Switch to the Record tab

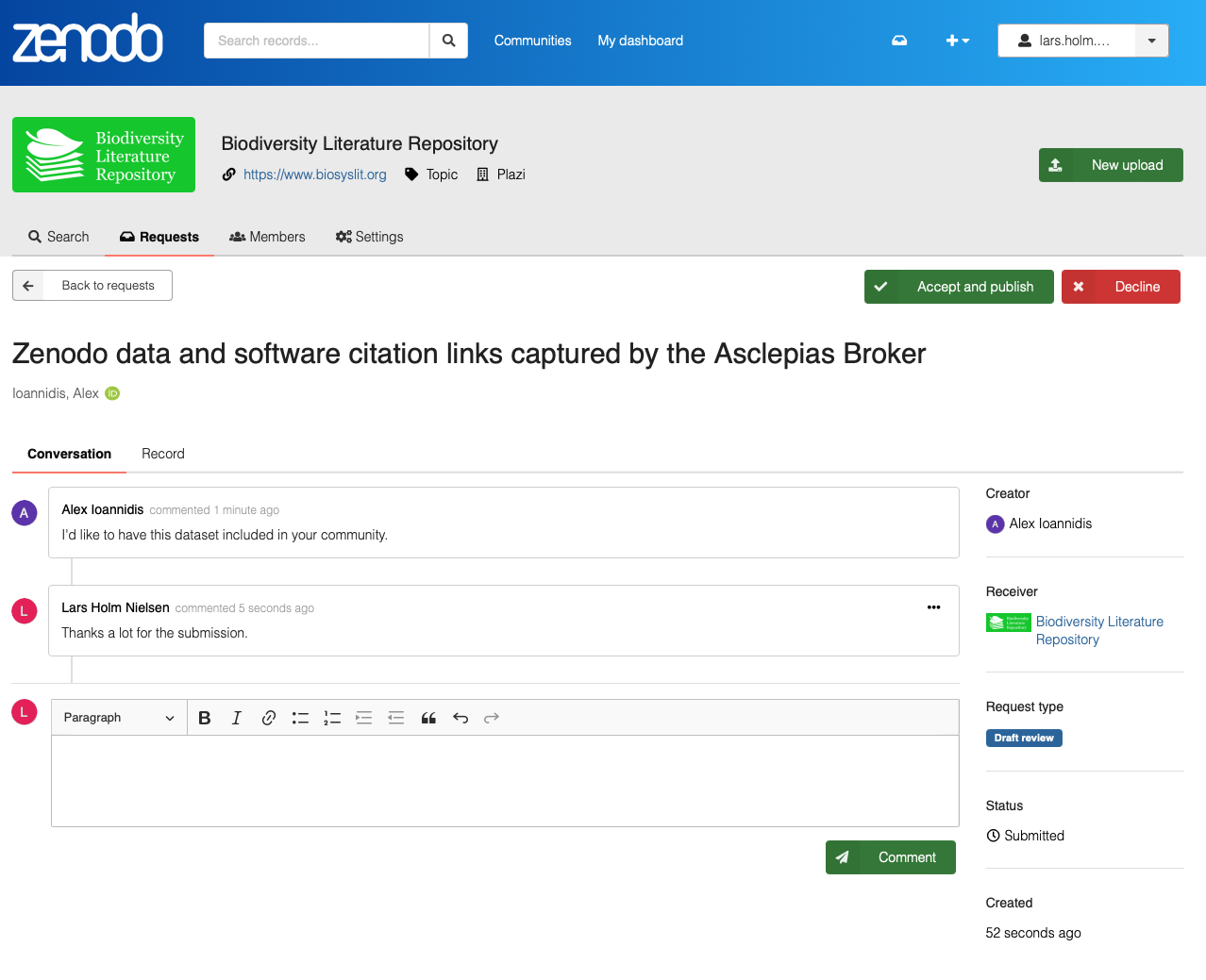click(x=163, y=454)
